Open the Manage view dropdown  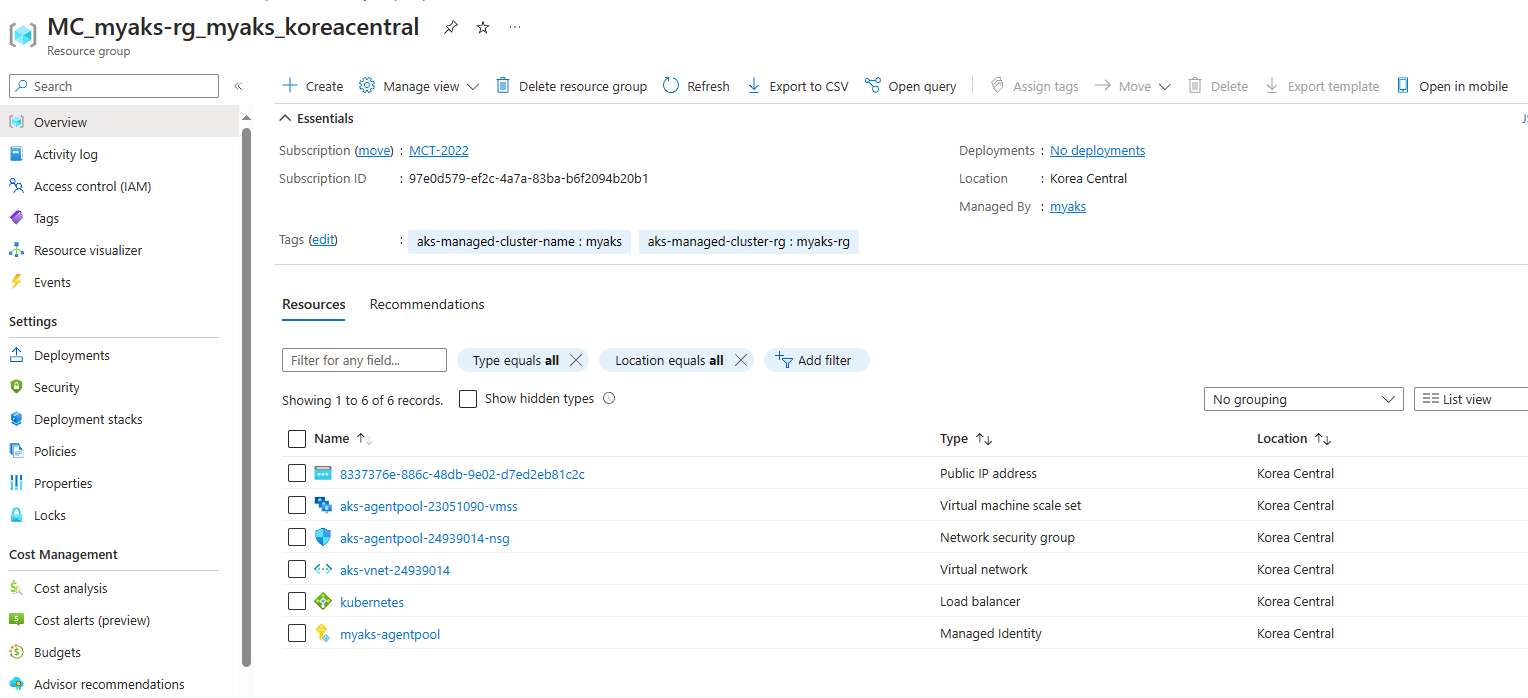point(419,86)
